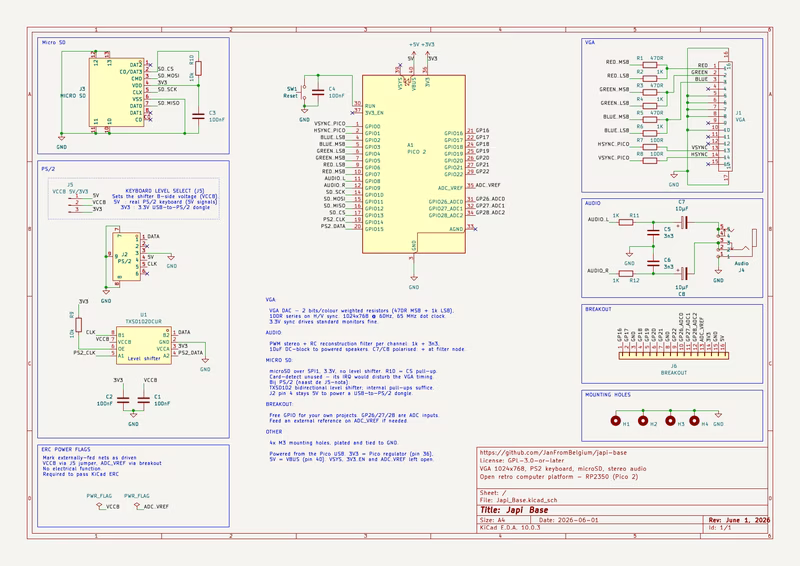800x566 pixels.
Task: Click the 'MOUNTING HOLES' section title
Action: coord(608,395)
